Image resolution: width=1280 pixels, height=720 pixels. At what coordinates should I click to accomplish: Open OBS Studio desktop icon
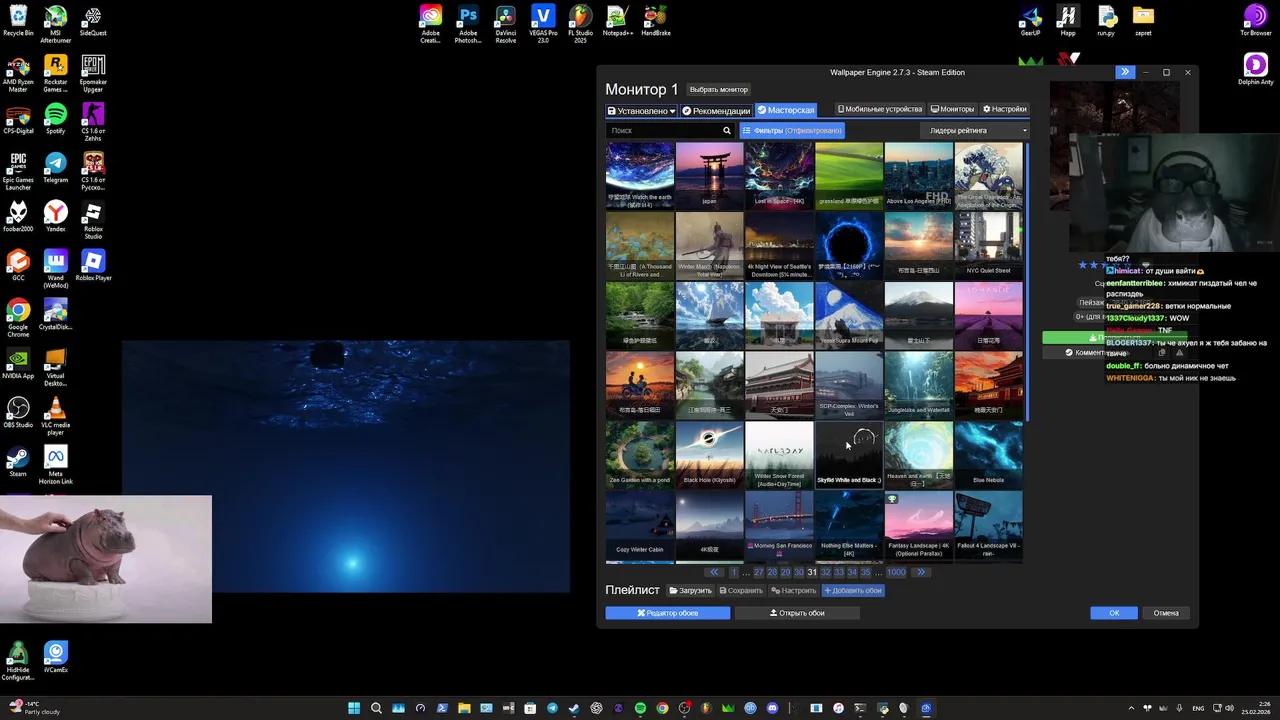18,411
